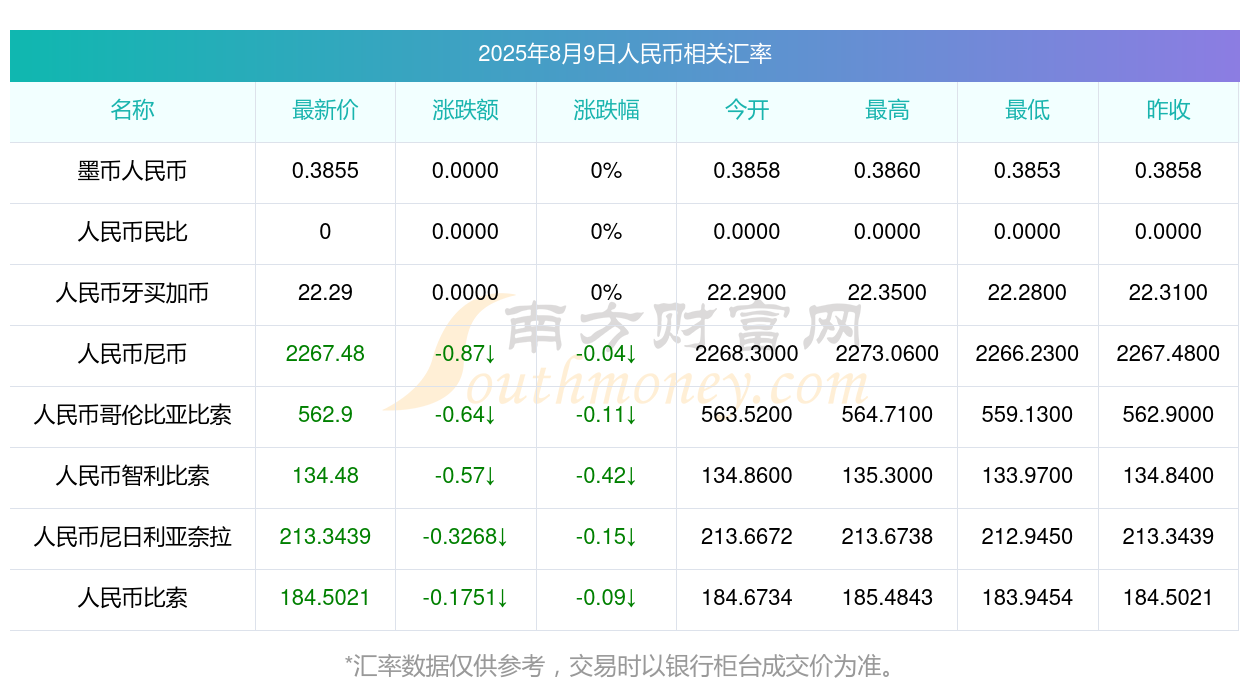Click the 人民币牙买加币 row name
The height and width of the screenshot is (698, 1250).
(x=132, y=293)
